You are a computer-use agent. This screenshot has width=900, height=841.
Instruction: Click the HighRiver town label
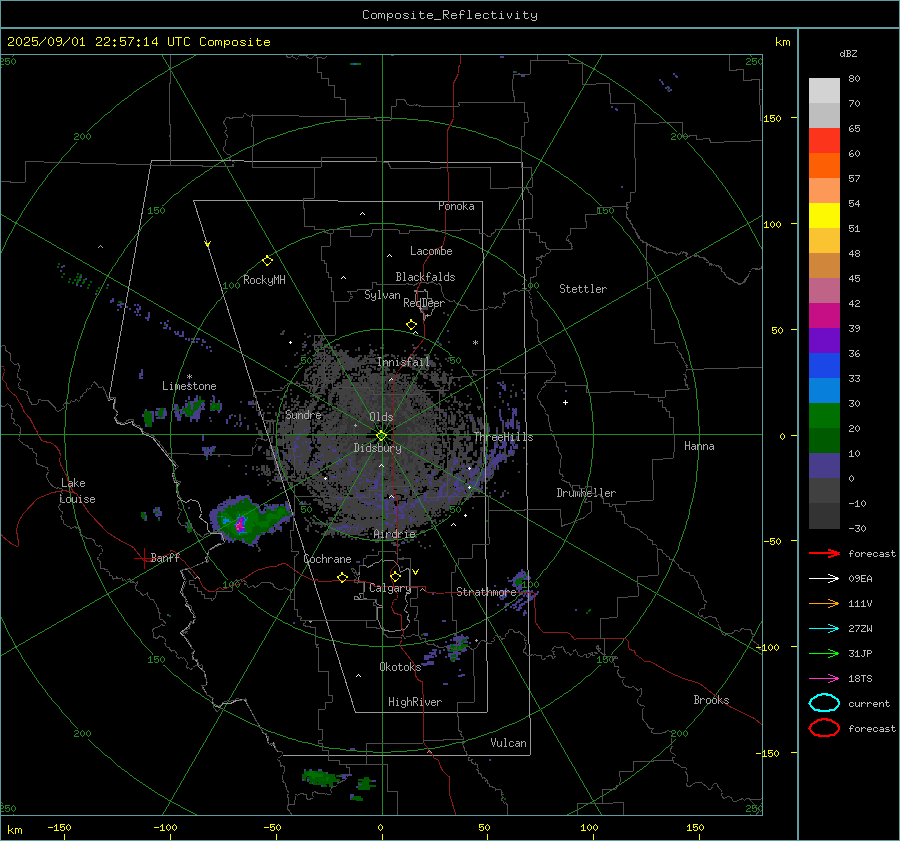(x=415, y=702)
